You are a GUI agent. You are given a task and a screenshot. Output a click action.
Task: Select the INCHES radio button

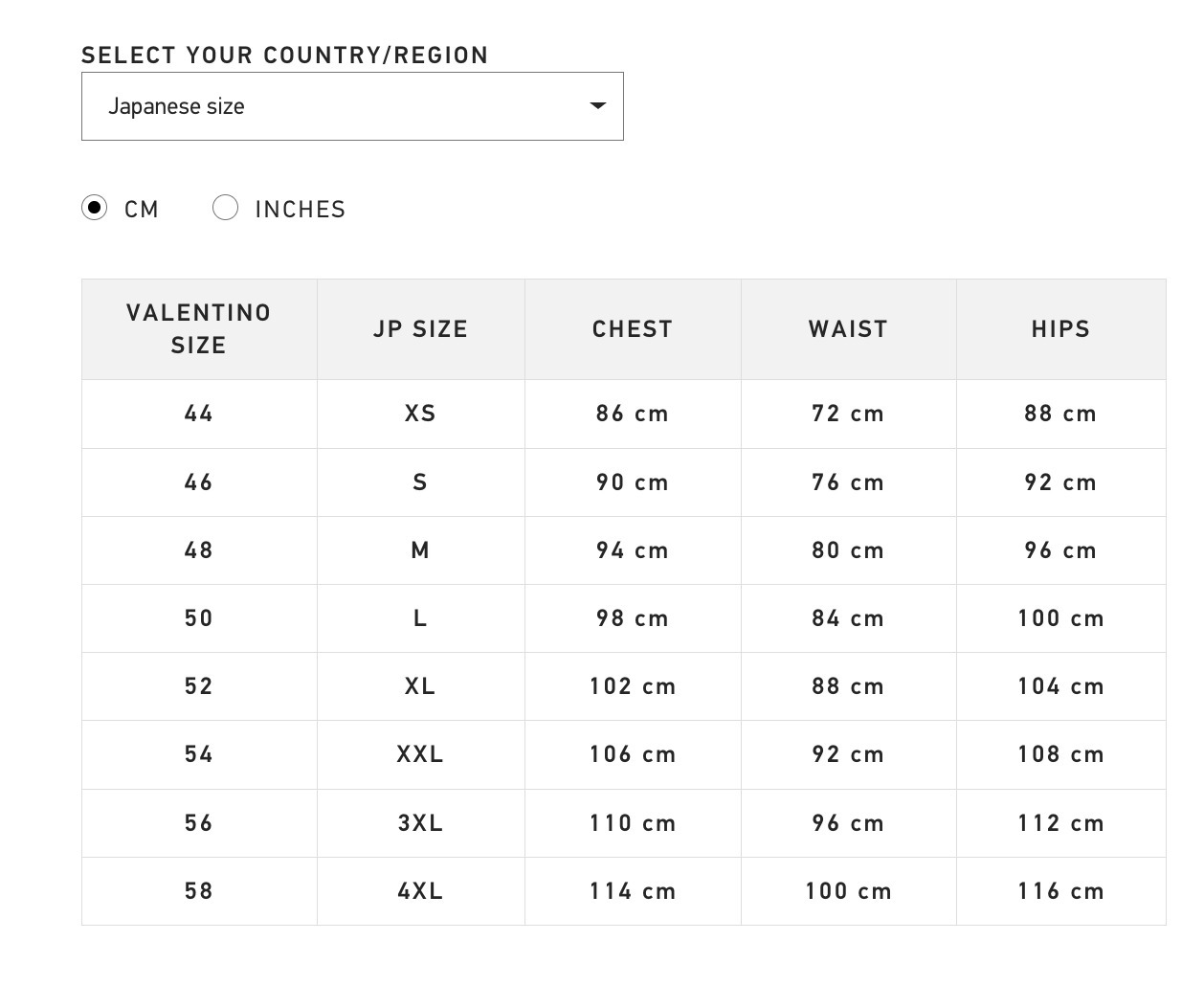(x=225, y=208)
